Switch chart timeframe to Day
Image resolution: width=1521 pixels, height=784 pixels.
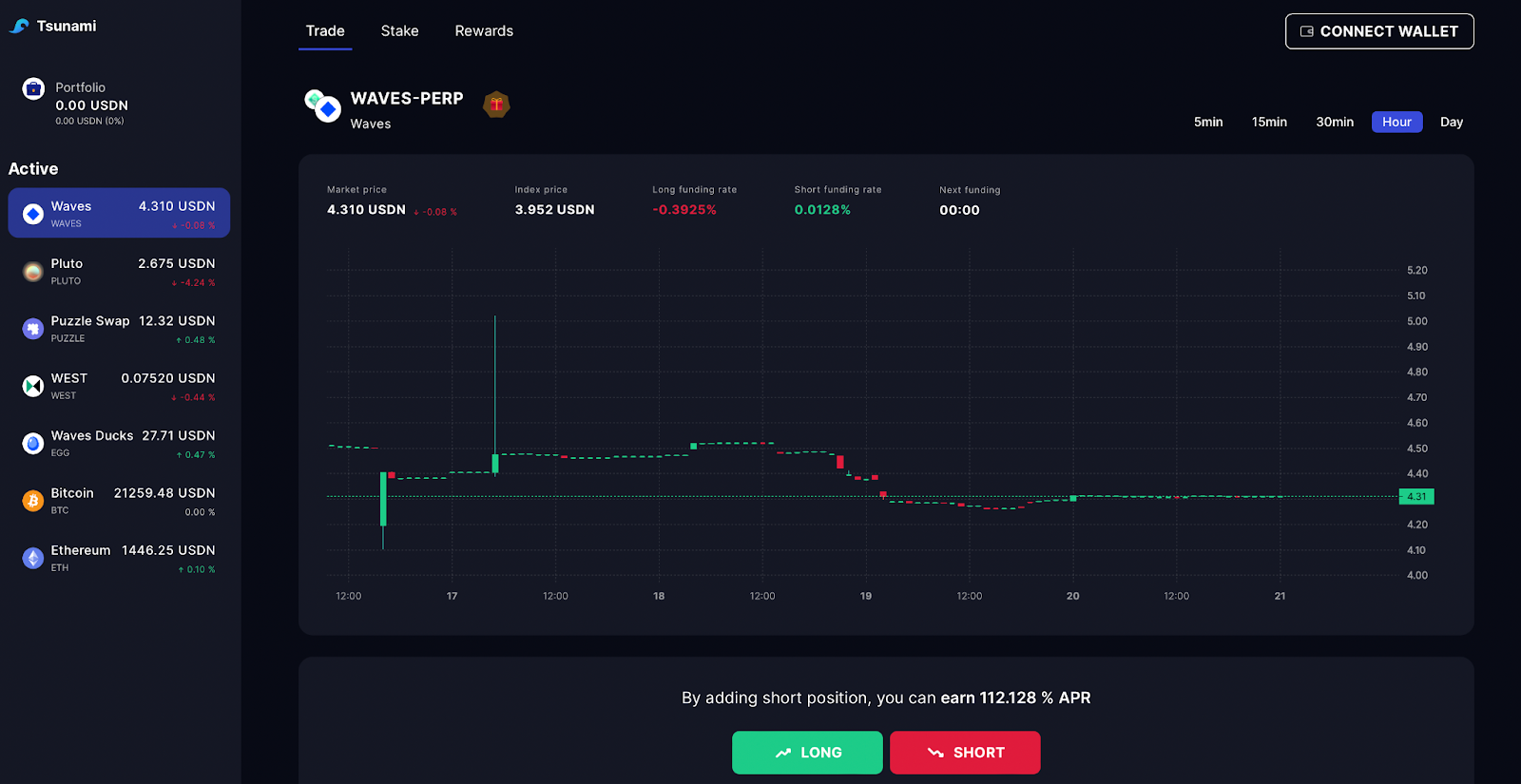tap(1451, 122)
